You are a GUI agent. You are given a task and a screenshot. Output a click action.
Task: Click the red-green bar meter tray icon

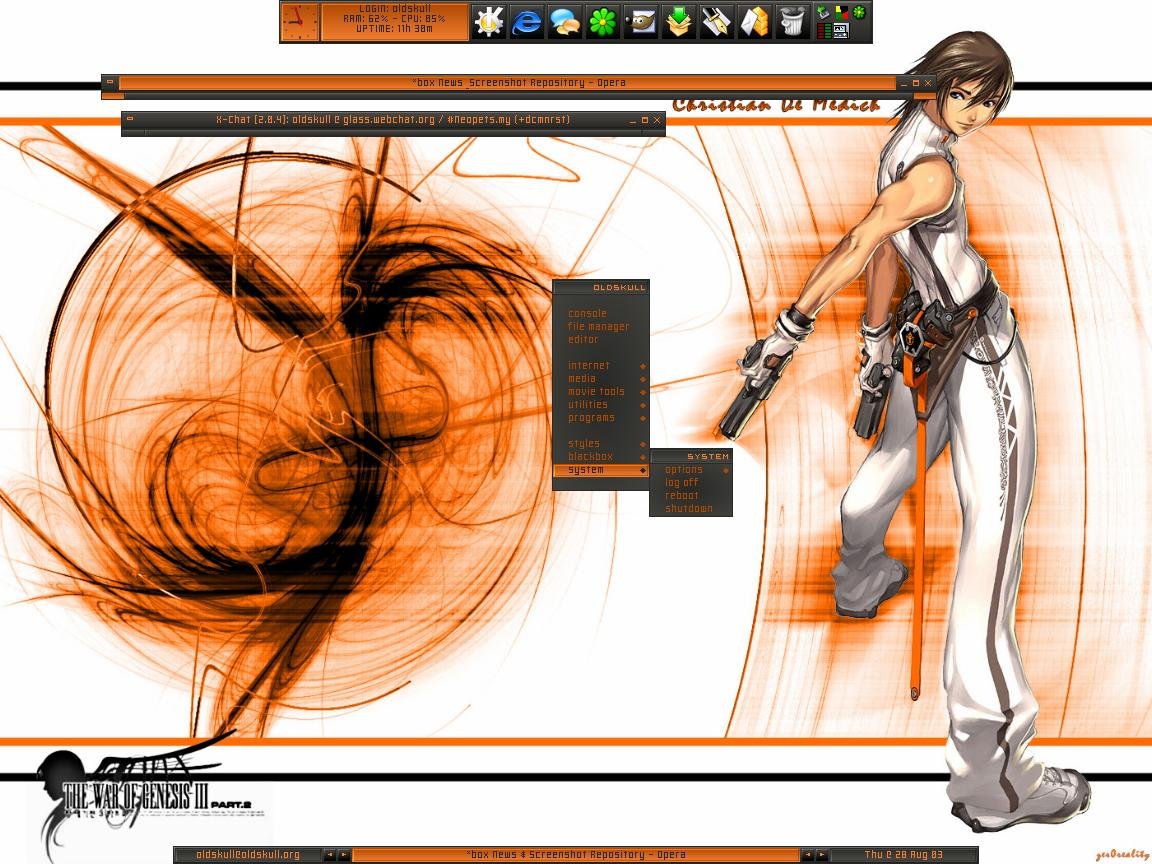pos(824,30)
